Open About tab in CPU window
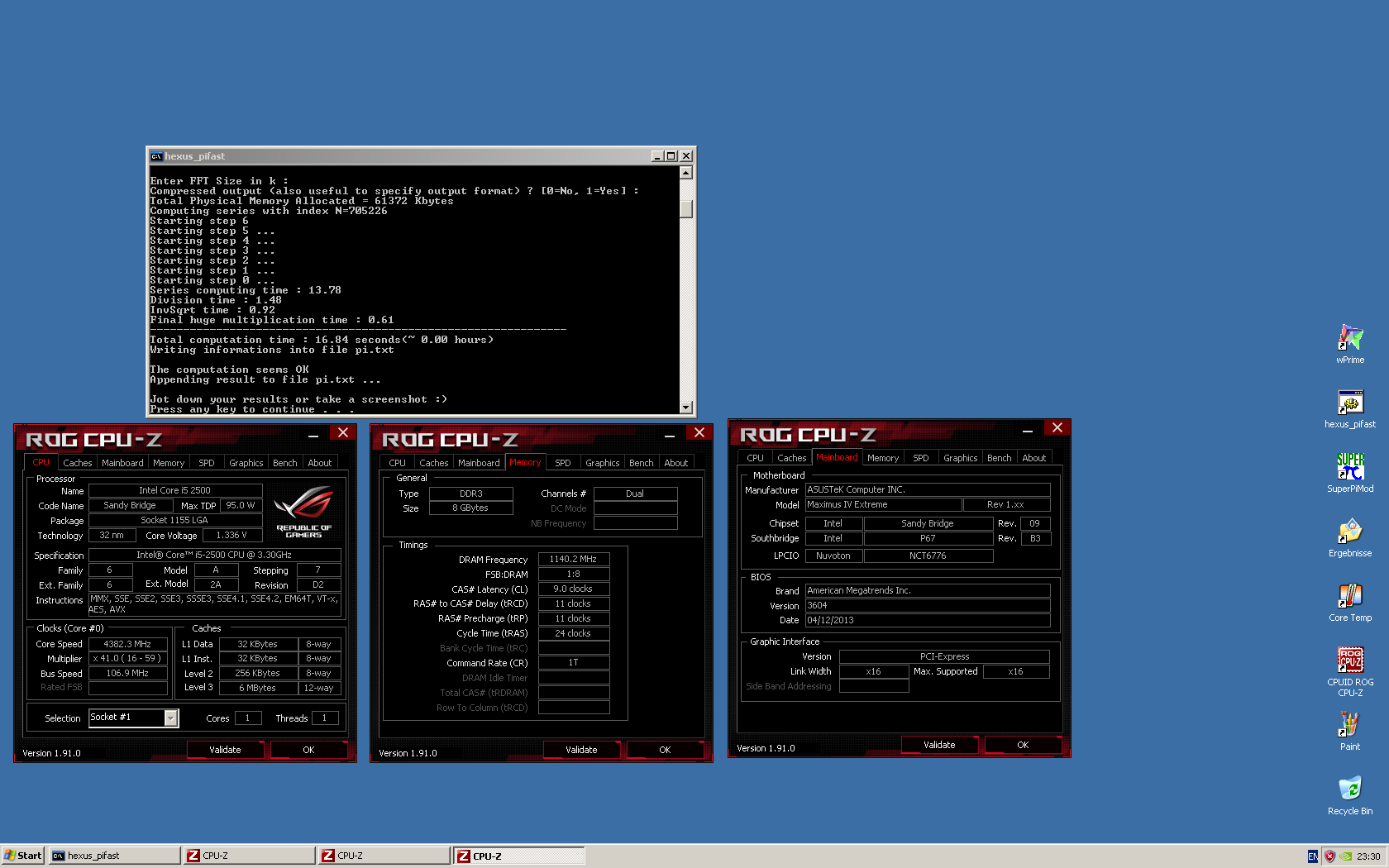This screenshot has width=1389, height=868. 320,463
